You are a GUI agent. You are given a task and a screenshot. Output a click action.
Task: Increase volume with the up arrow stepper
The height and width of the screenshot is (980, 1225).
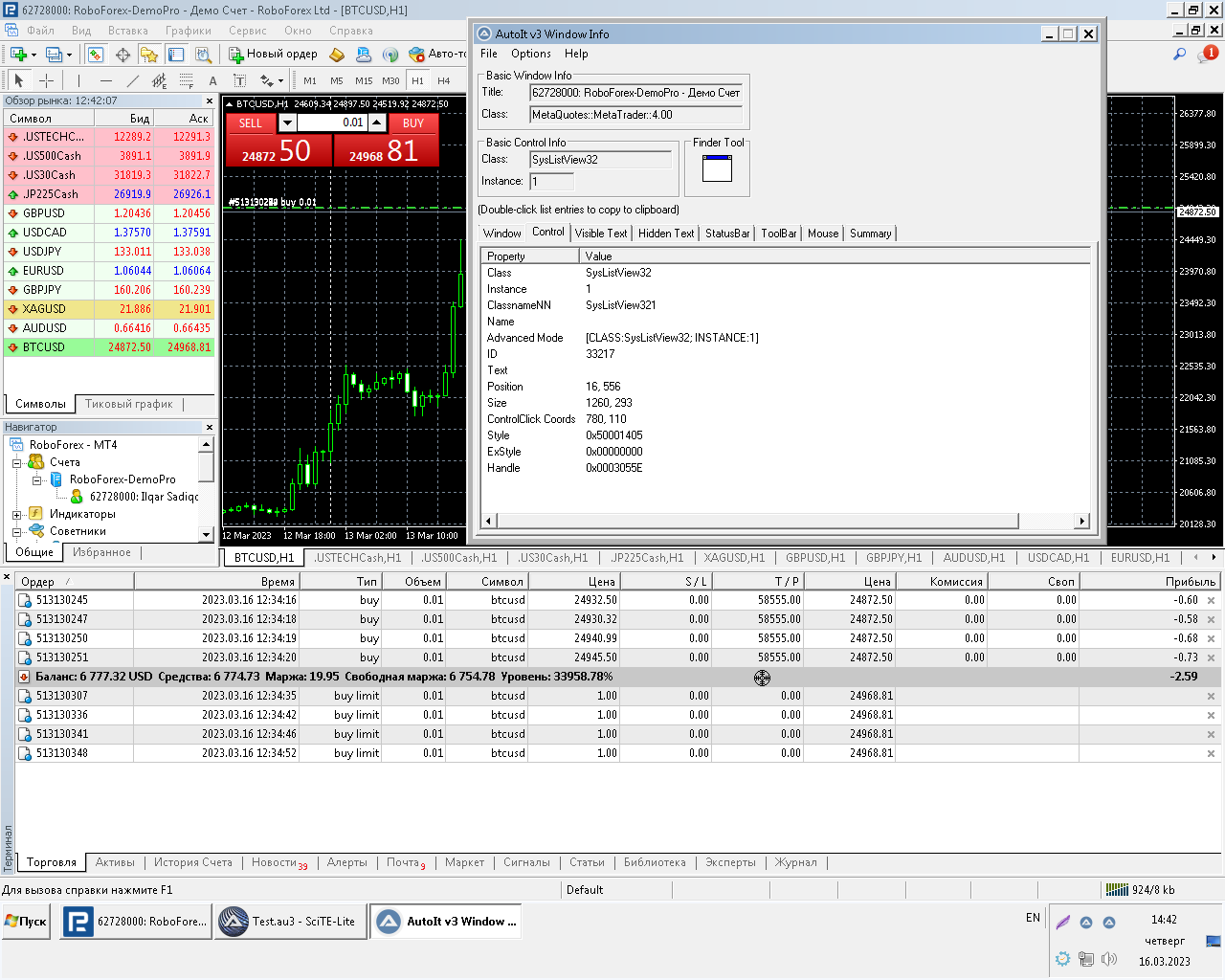point(377,122)
